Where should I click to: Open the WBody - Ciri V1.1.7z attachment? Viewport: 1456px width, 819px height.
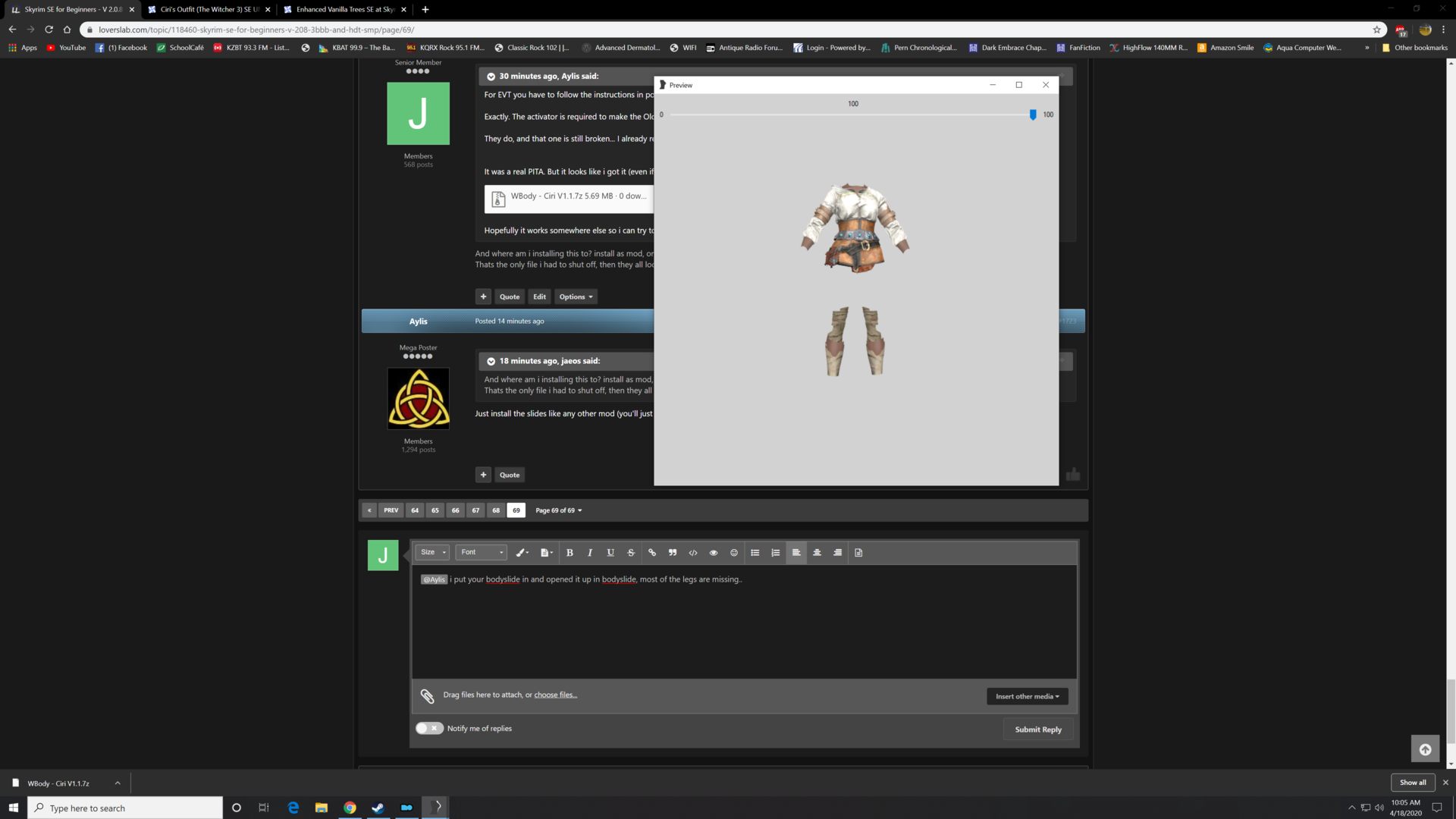pos(569,199)
